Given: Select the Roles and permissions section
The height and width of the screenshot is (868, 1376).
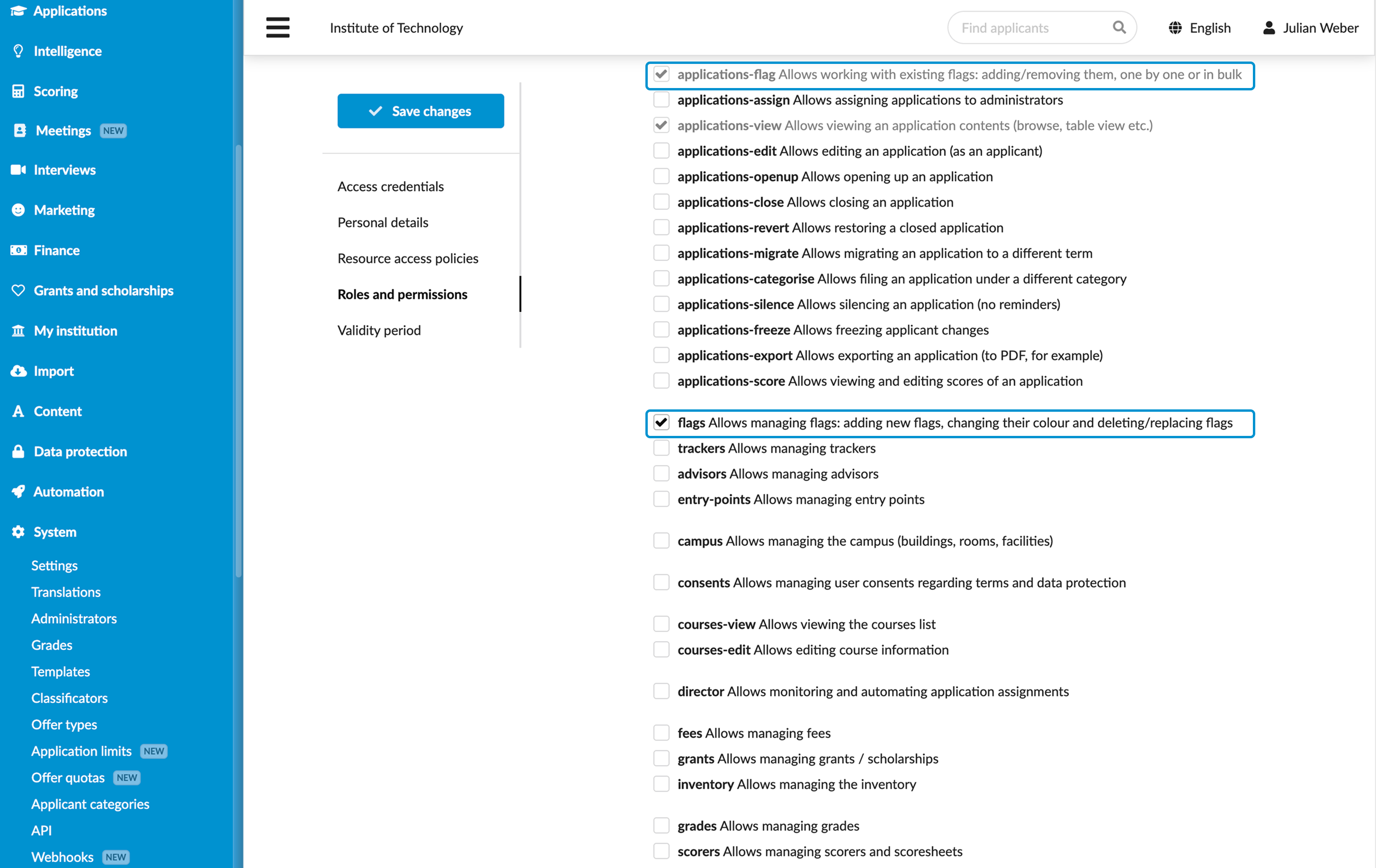Looking at the screenshot, I should (x=402, y=295).
